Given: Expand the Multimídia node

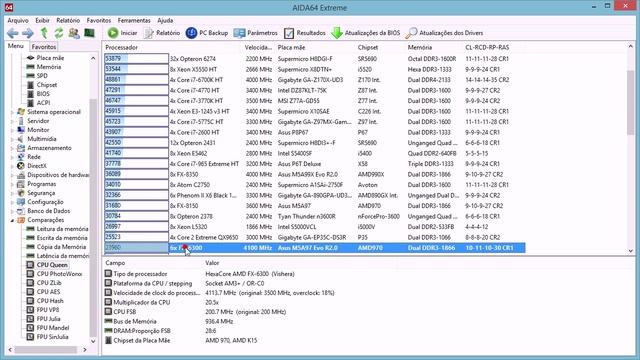Looking at the screenshot, I should tap(12, 139).
